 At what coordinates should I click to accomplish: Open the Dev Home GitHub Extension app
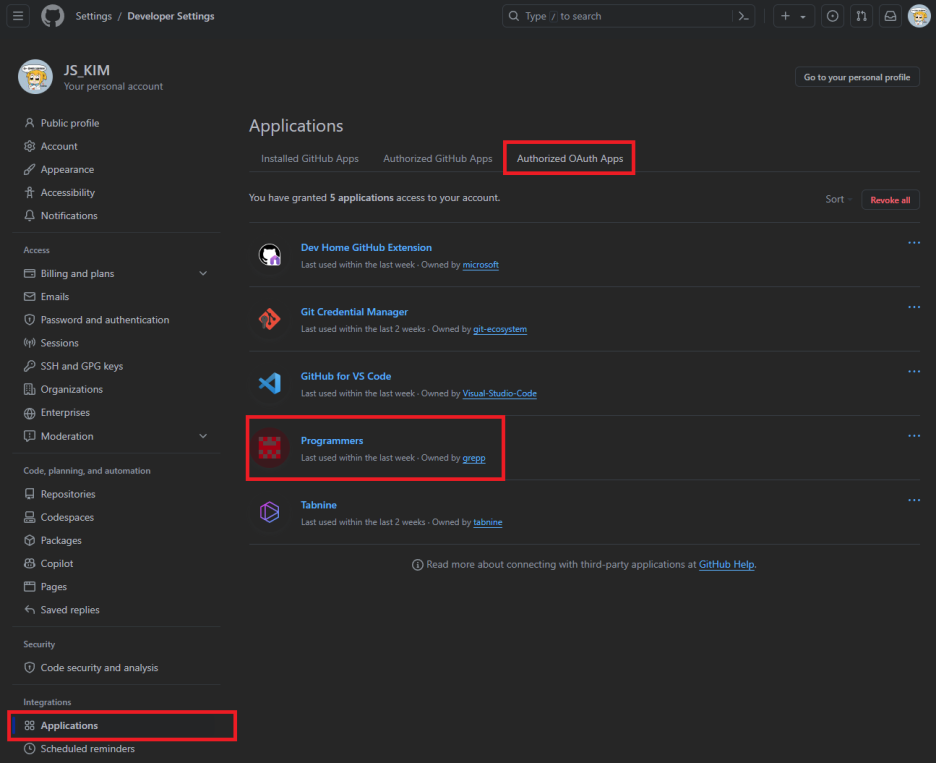[x=366, y=247]
